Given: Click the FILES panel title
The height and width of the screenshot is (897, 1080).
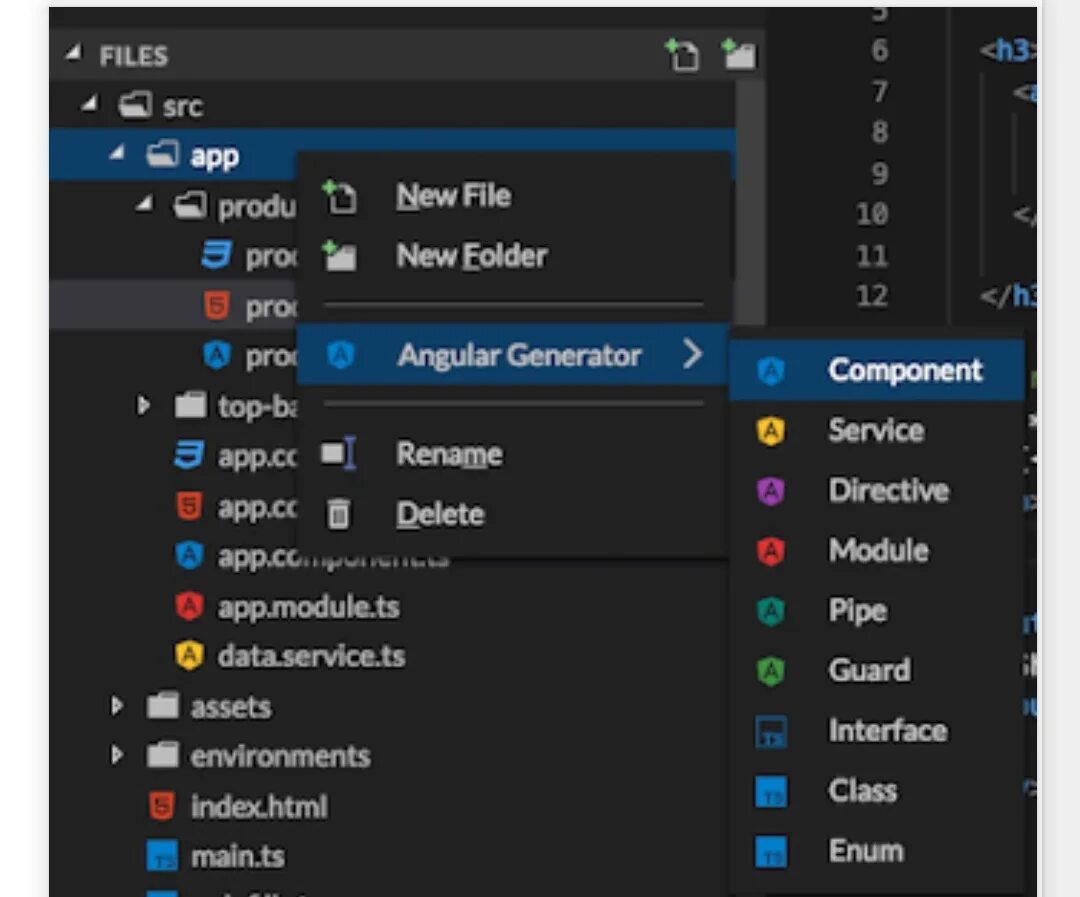Looking at the screenshot, I should [x=133, y=56].
